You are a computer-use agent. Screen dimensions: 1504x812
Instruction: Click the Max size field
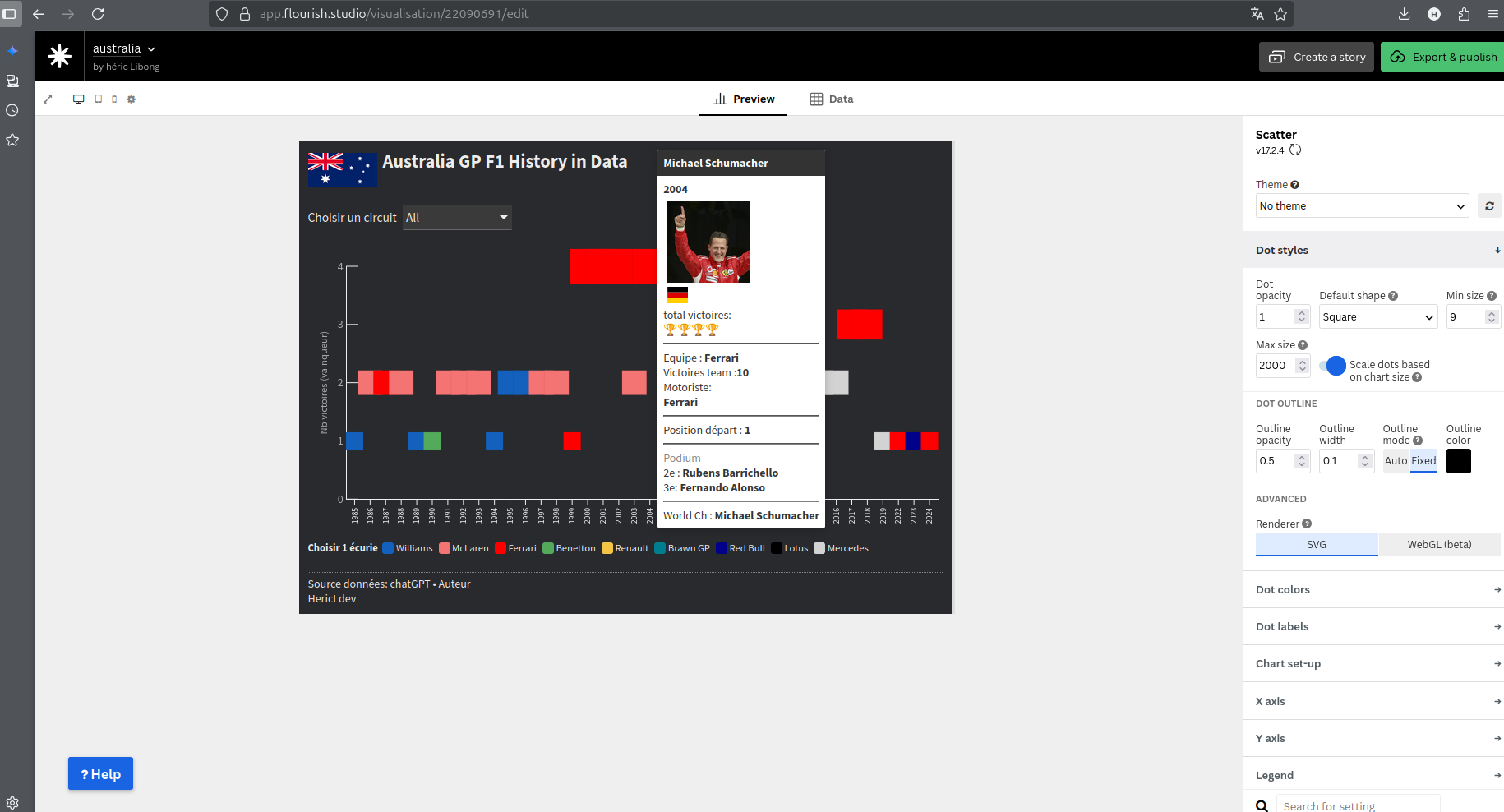tap(1283, 366)
